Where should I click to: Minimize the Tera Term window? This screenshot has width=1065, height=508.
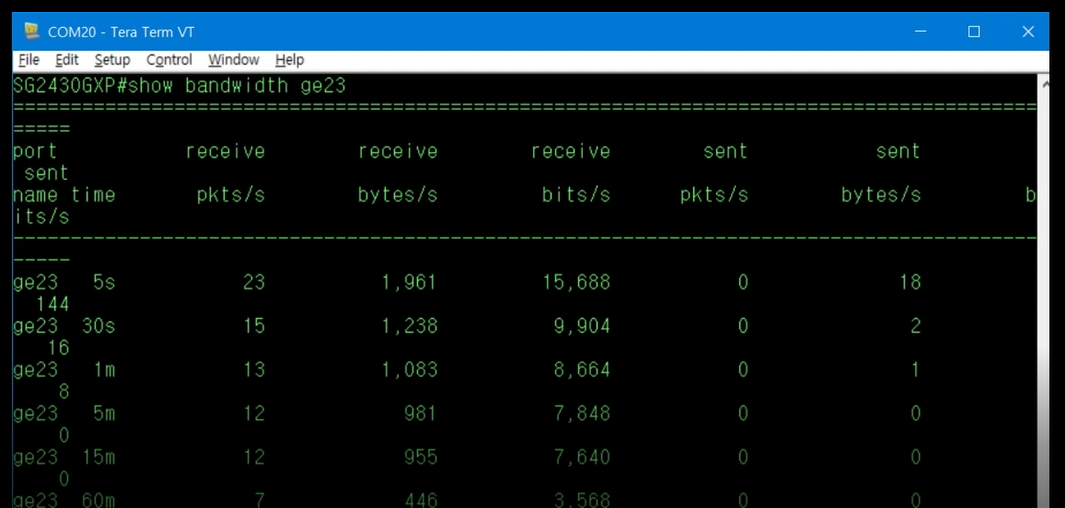920,31
